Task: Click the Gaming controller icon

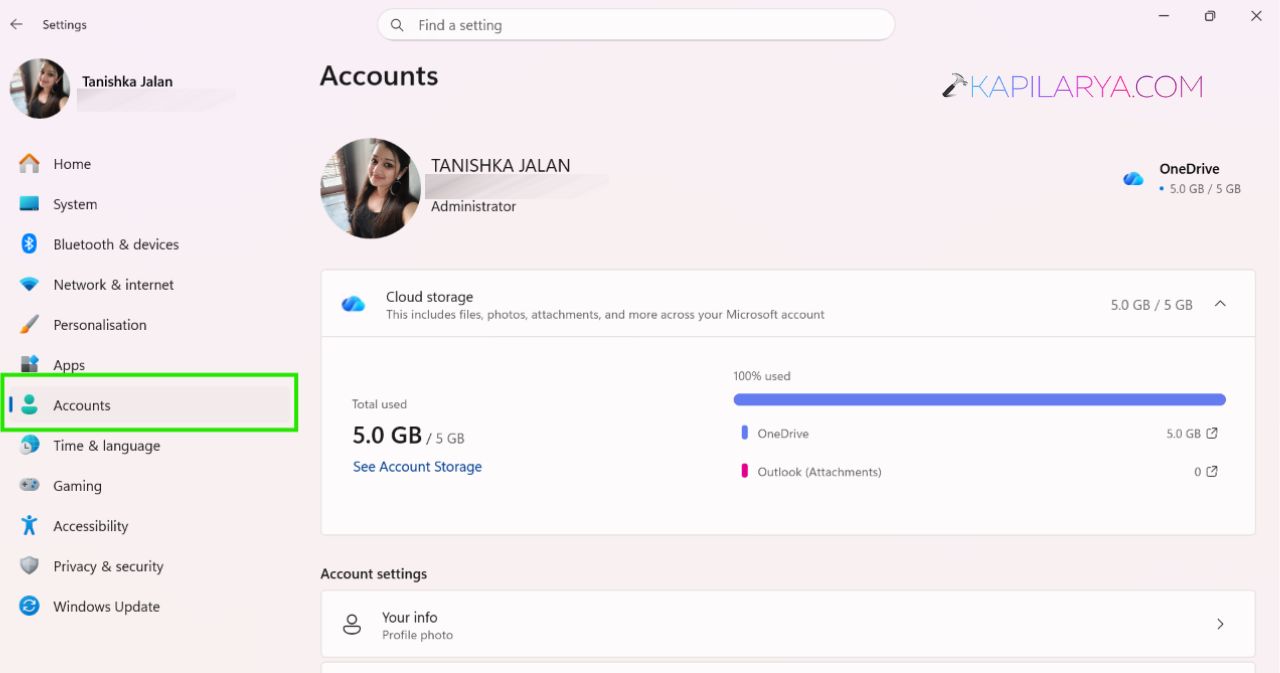Action: 30,485
